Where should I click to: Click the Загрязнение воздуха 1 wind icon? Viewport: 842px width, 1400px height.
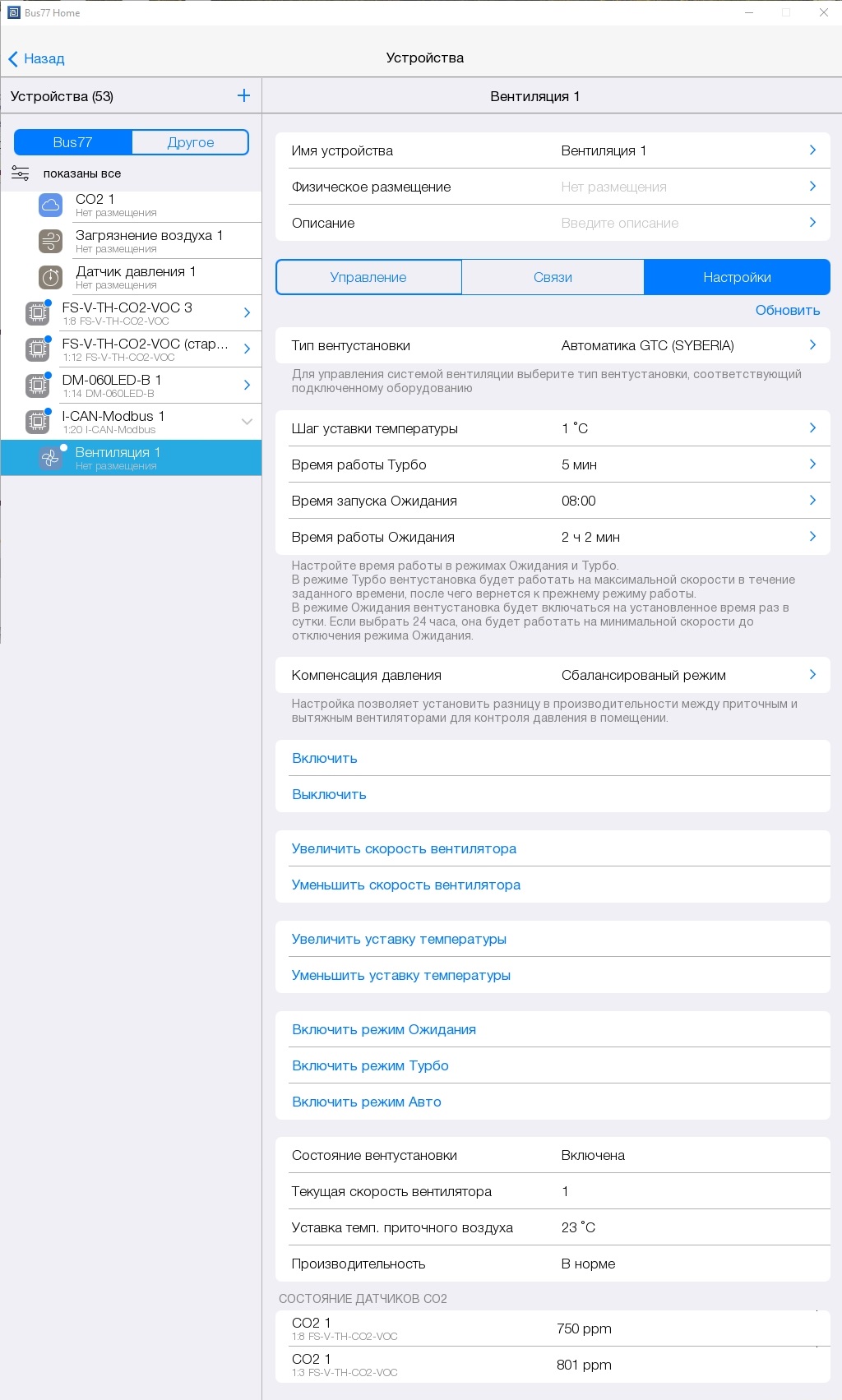pyautogui.click(x=51, y=241)
